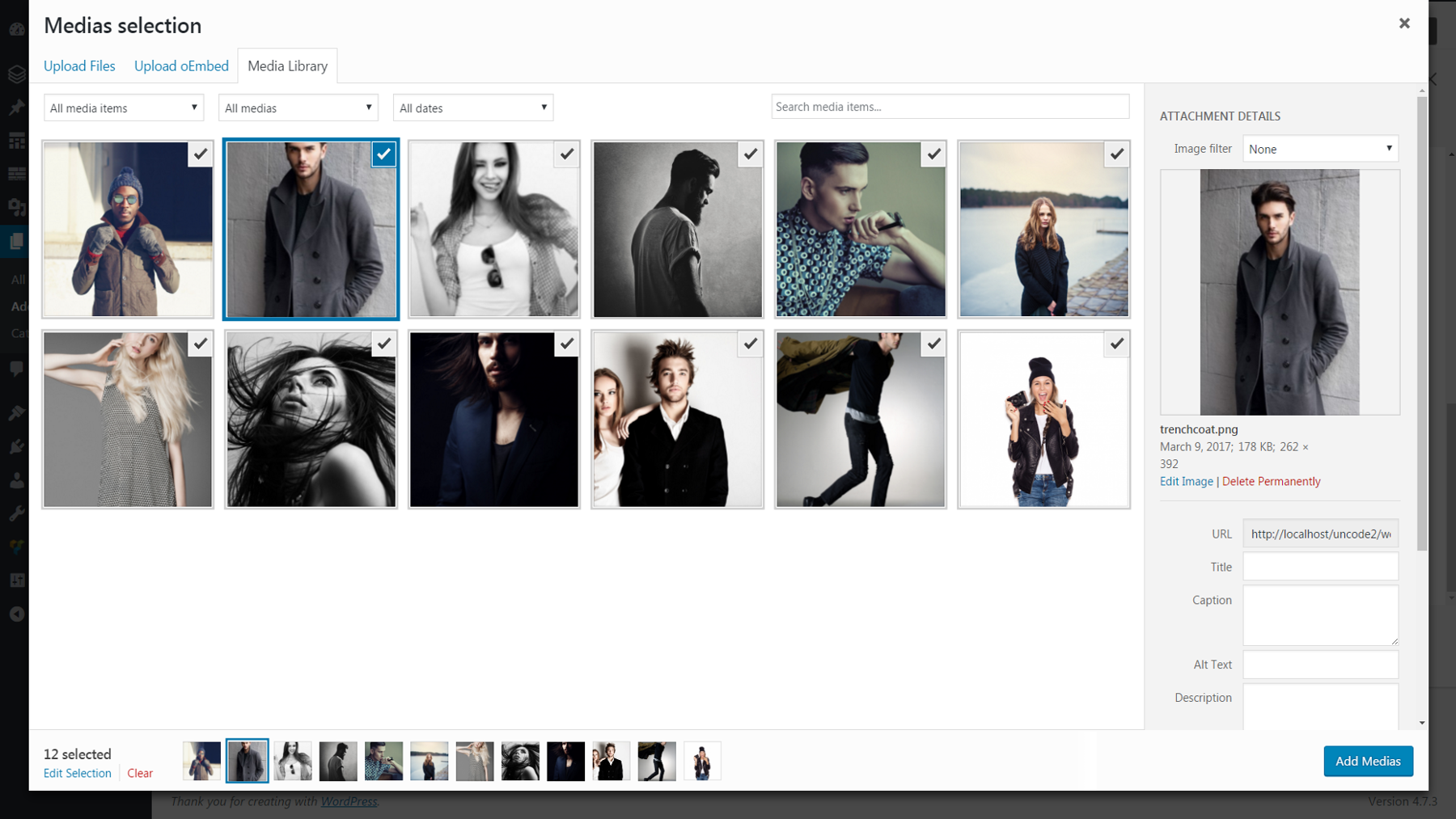Uncheck the selected trenchcoat man image checkmark
This screenshot has height=819, width=1456.
pyautogui.click(x=383, y=154)
